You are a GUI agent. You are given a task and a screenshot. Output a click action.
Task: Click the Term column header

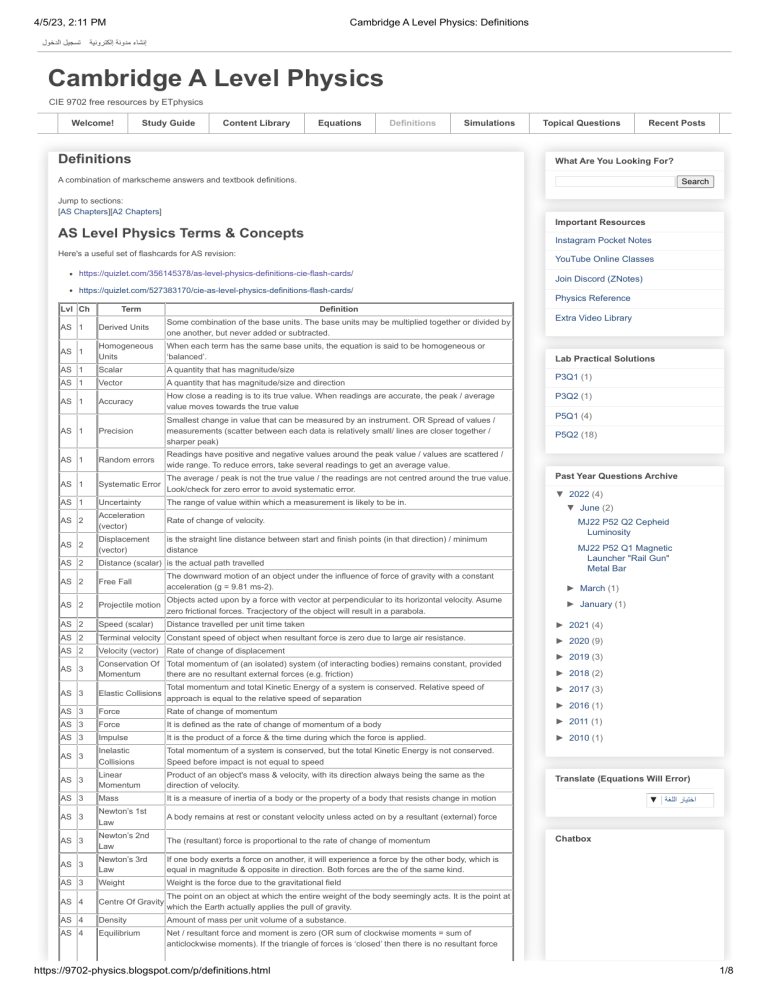(x=131, y=309)
